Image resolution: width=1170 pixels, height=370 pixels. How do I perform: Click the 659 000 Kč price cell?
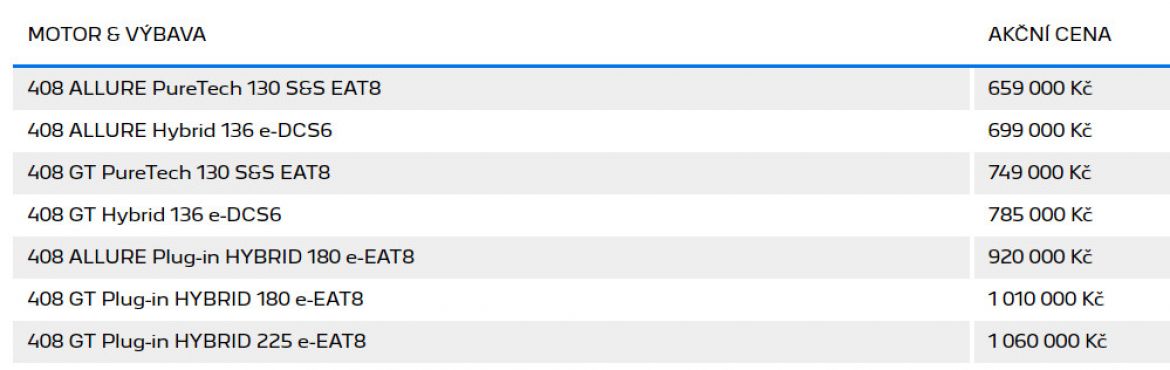[x=1072, y=89]
